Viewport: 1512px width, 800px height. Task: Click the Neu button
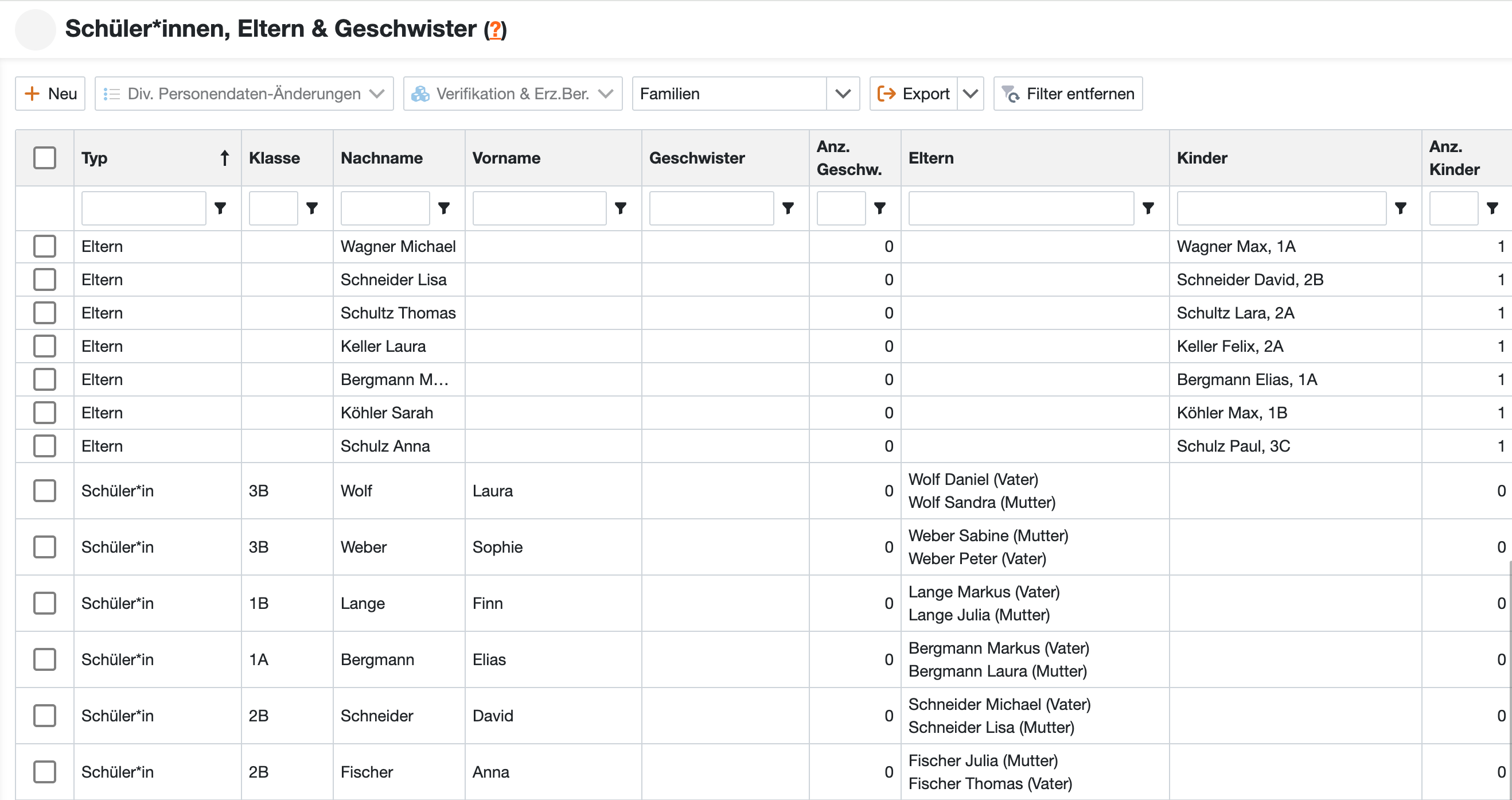(x=50, y=94)
